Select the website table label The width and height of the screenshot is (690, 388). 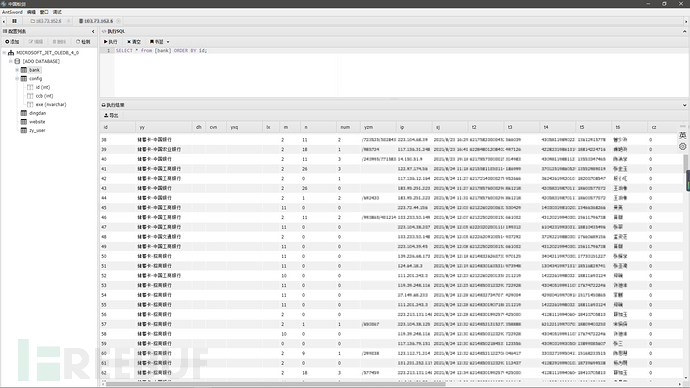tap(37, 122)
